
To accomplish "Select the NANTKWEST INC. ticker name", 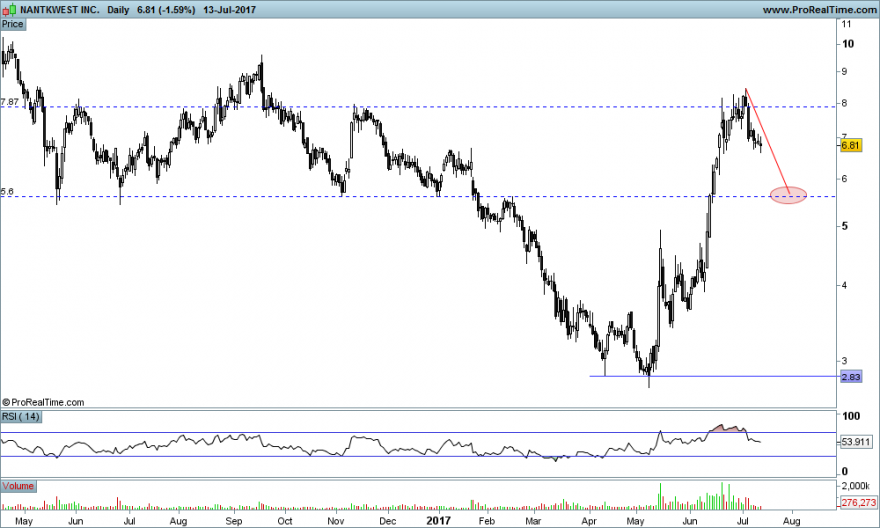I will pyautogui.click(x=59, y=10).
